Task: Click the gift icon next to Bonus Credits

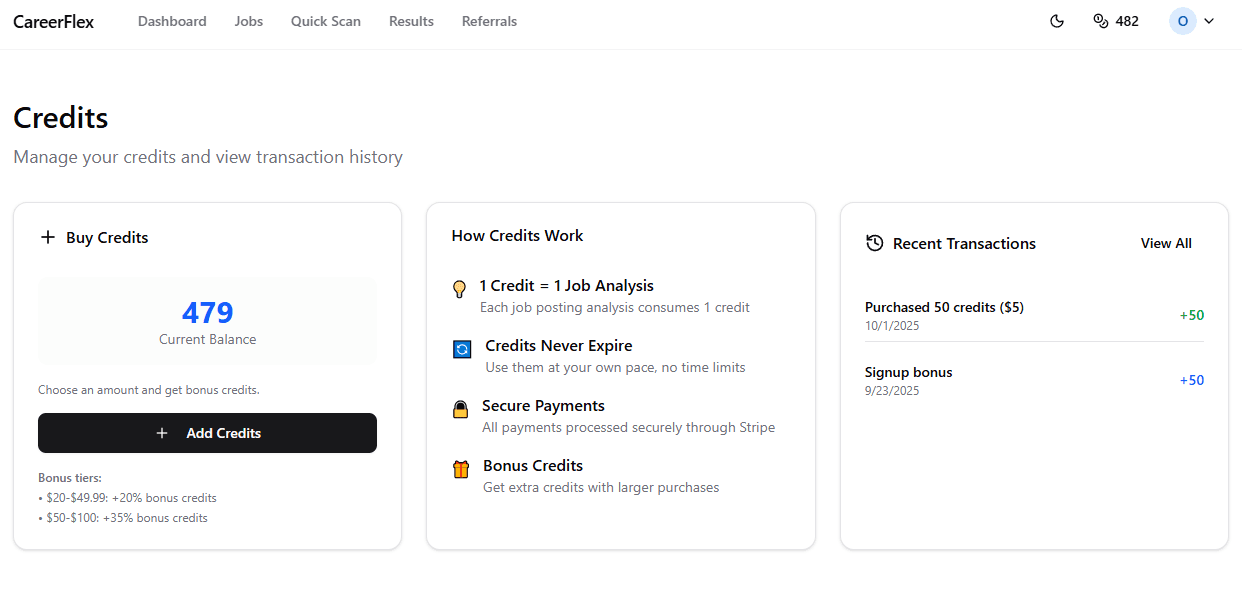Action: 460,469
